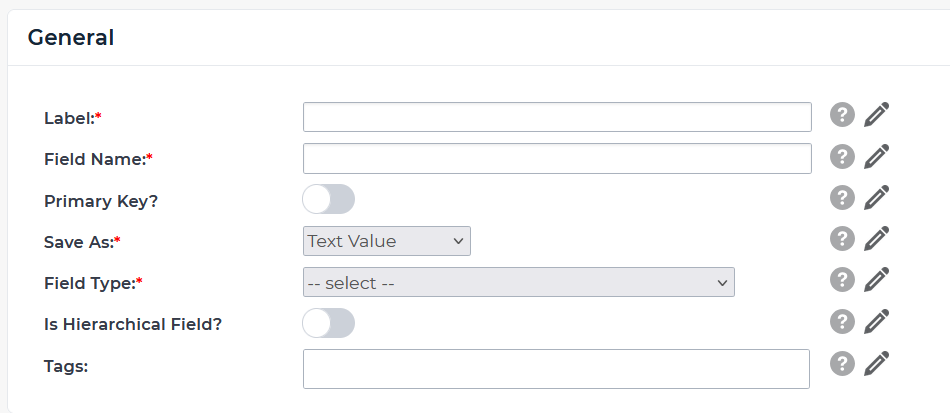Turn on the Is Hierarchical Field switch
This screenshot has height=413, width=950.
pyautogui.click(x=329, y=323)
